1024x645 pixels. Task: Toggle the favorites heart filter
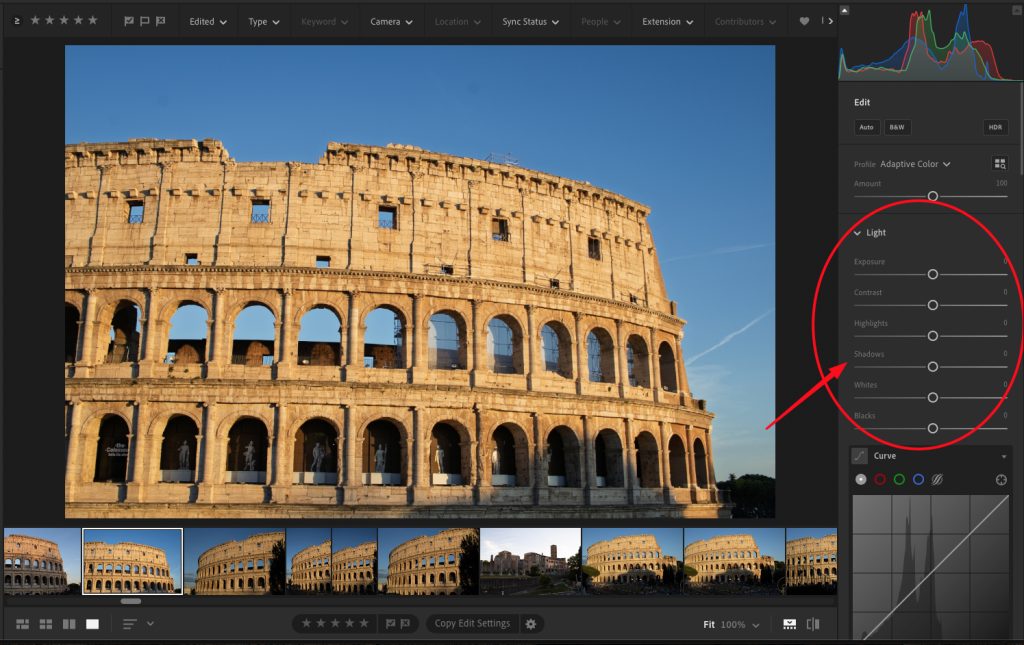point(804,21)
